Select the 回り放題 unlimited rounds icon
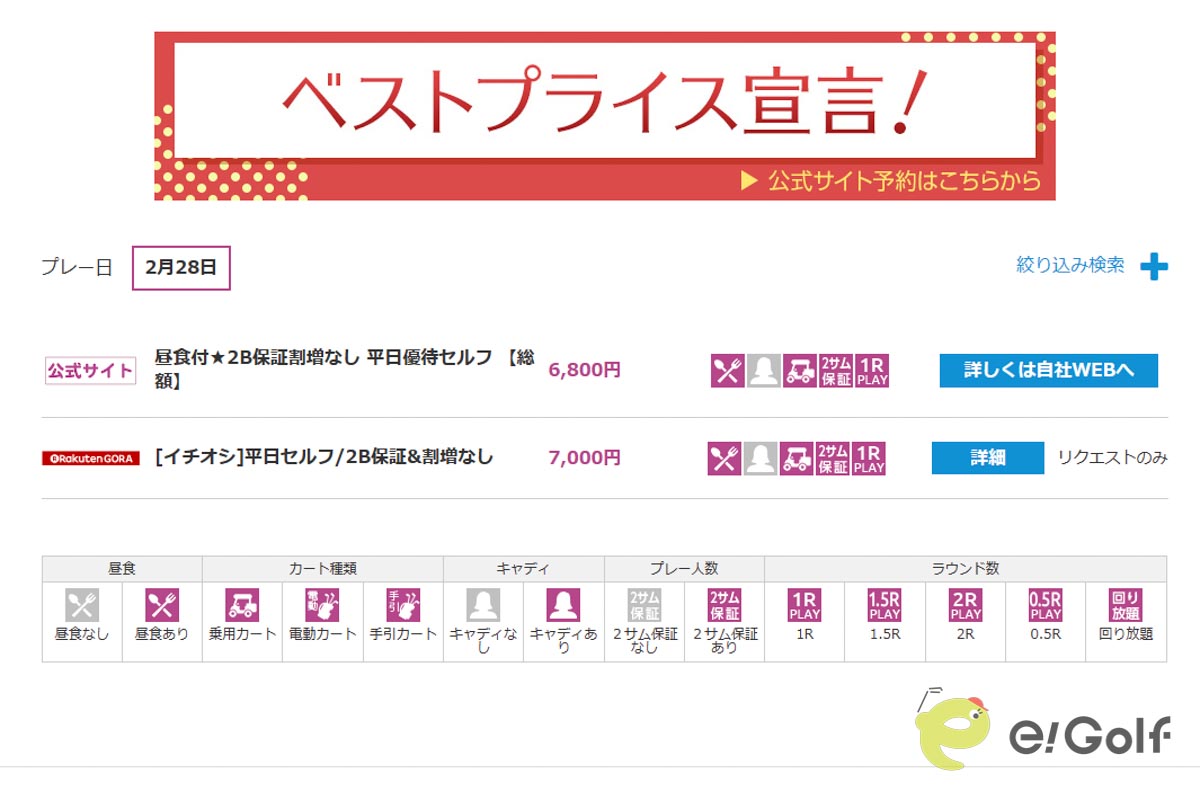The image size is (1200, 800). click(x=1124, y=607)
